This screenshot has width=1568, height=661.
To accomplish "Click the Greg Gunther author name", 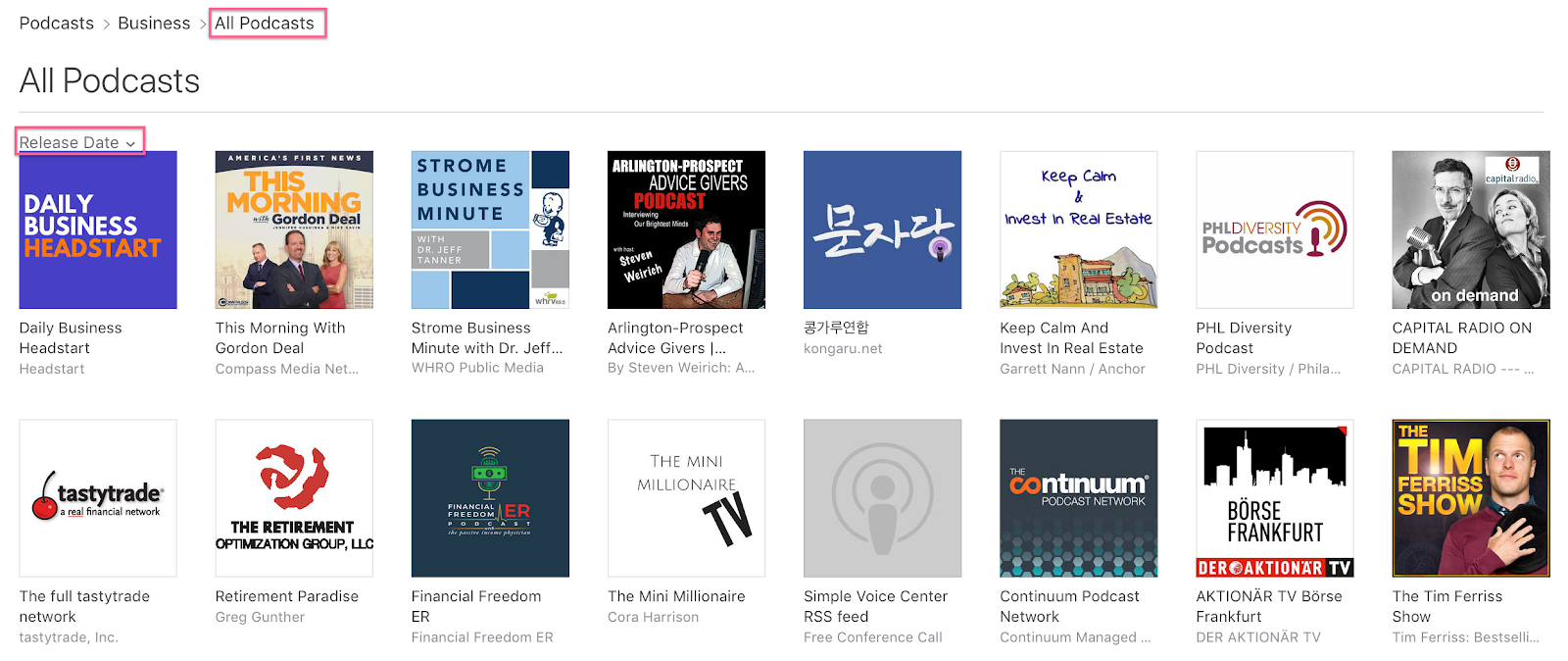I will click(x=260, y=617).
